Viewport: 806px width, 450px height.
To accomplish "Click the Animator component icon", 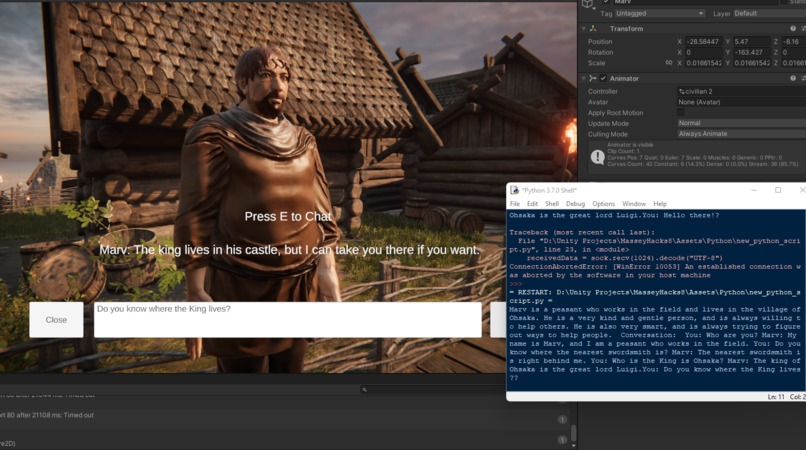I will click(593, 78).
